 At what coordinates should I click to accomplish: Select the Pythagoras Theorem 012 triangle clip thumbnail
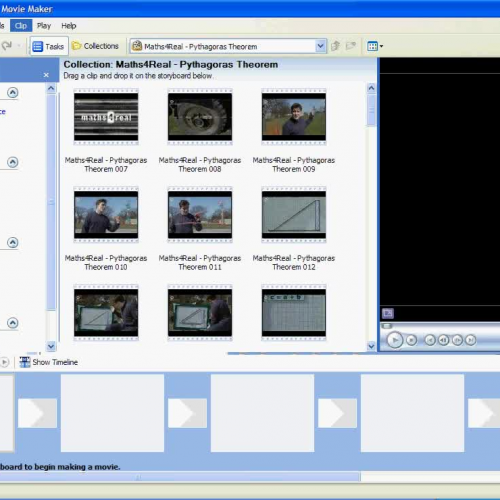click(294, 215)
